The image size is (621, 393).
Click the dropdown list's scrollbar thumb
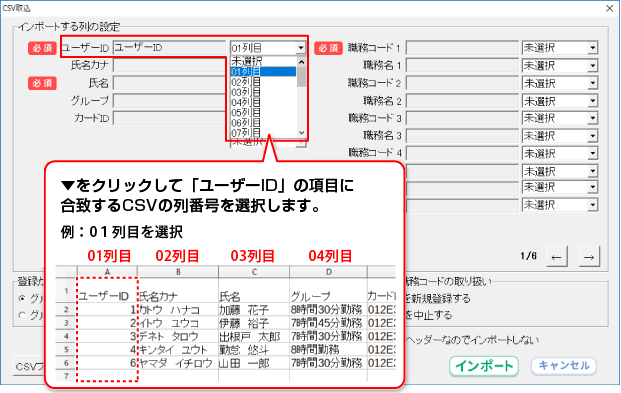pos(301,76)
